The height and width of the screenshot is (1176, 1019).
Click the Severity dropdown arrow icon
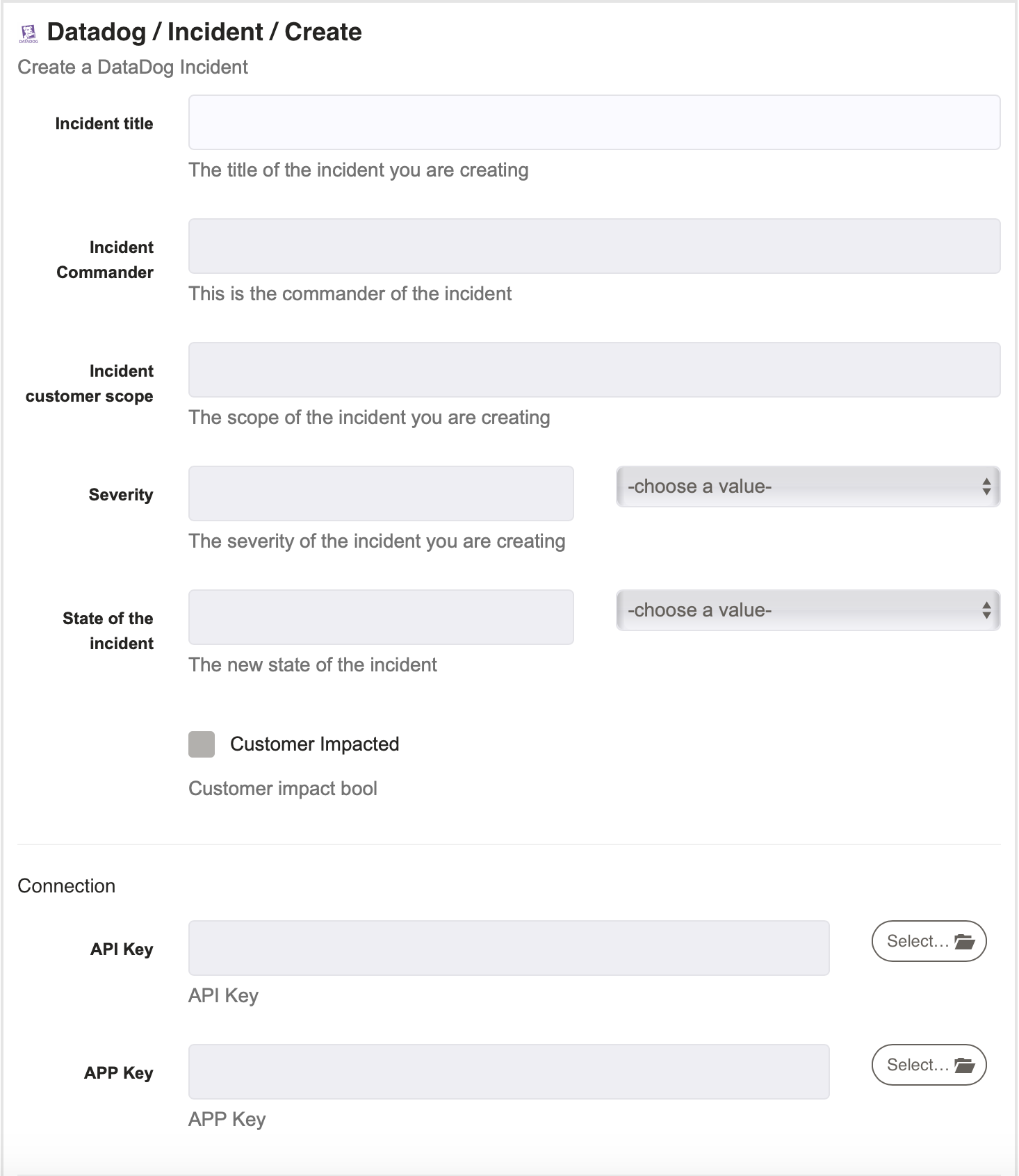pyautogui.click(x=986, y=487)
